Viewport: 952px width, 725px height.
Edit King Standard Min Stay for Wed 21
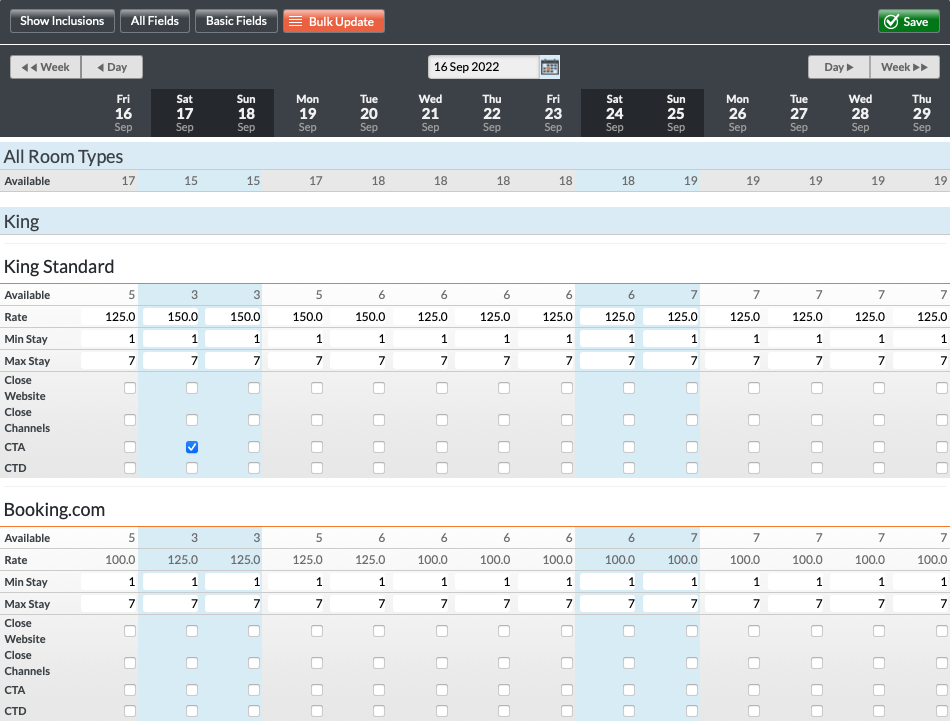pyautogui.click(x=424, y=339)
